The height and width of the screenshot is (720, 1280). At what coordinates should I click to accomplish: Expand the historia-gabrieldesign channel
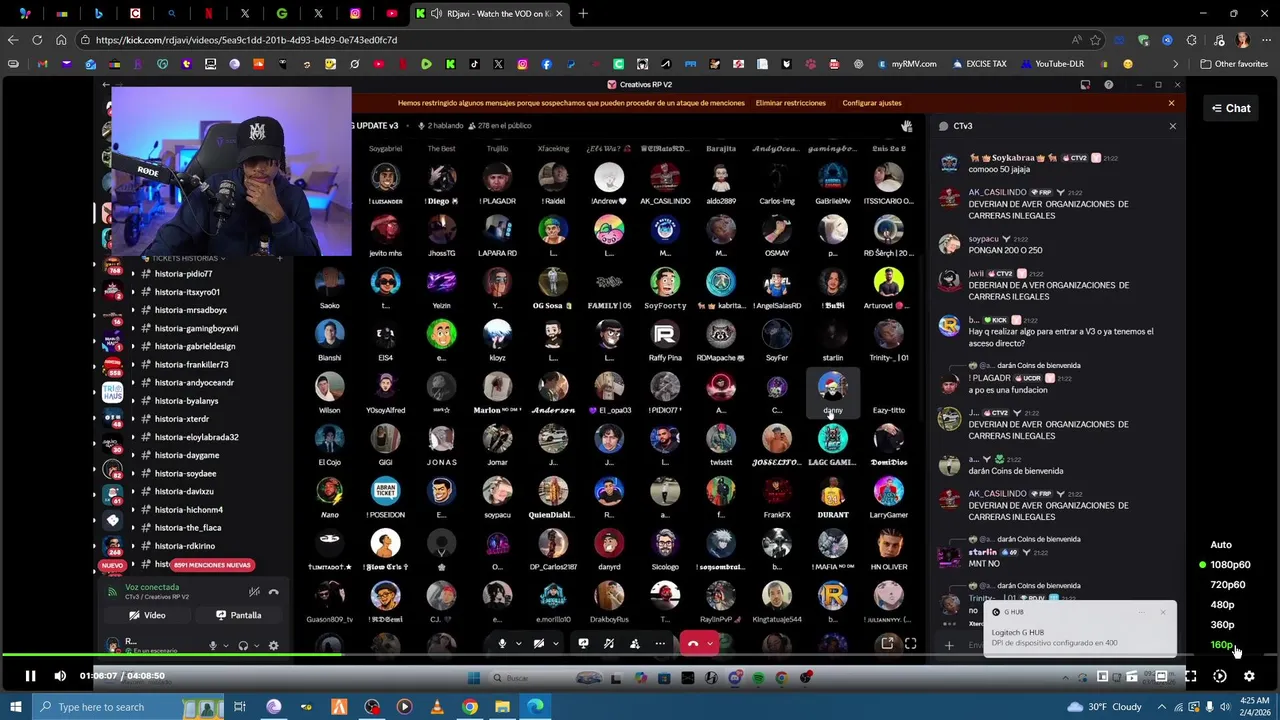pos(132,346)
